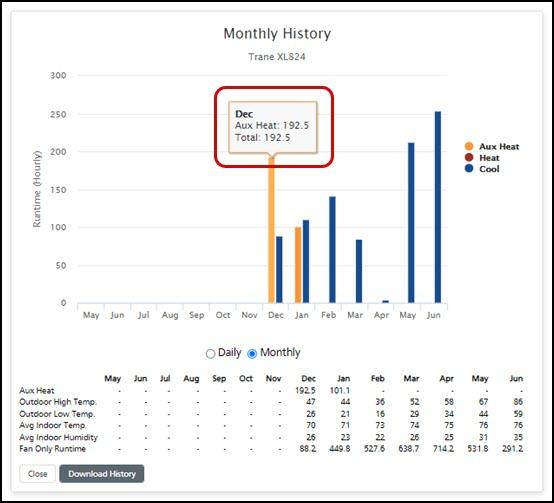554x503 pixels.
Task: Toggle Aux Heat series in legend
Action: tap(492, 146)
